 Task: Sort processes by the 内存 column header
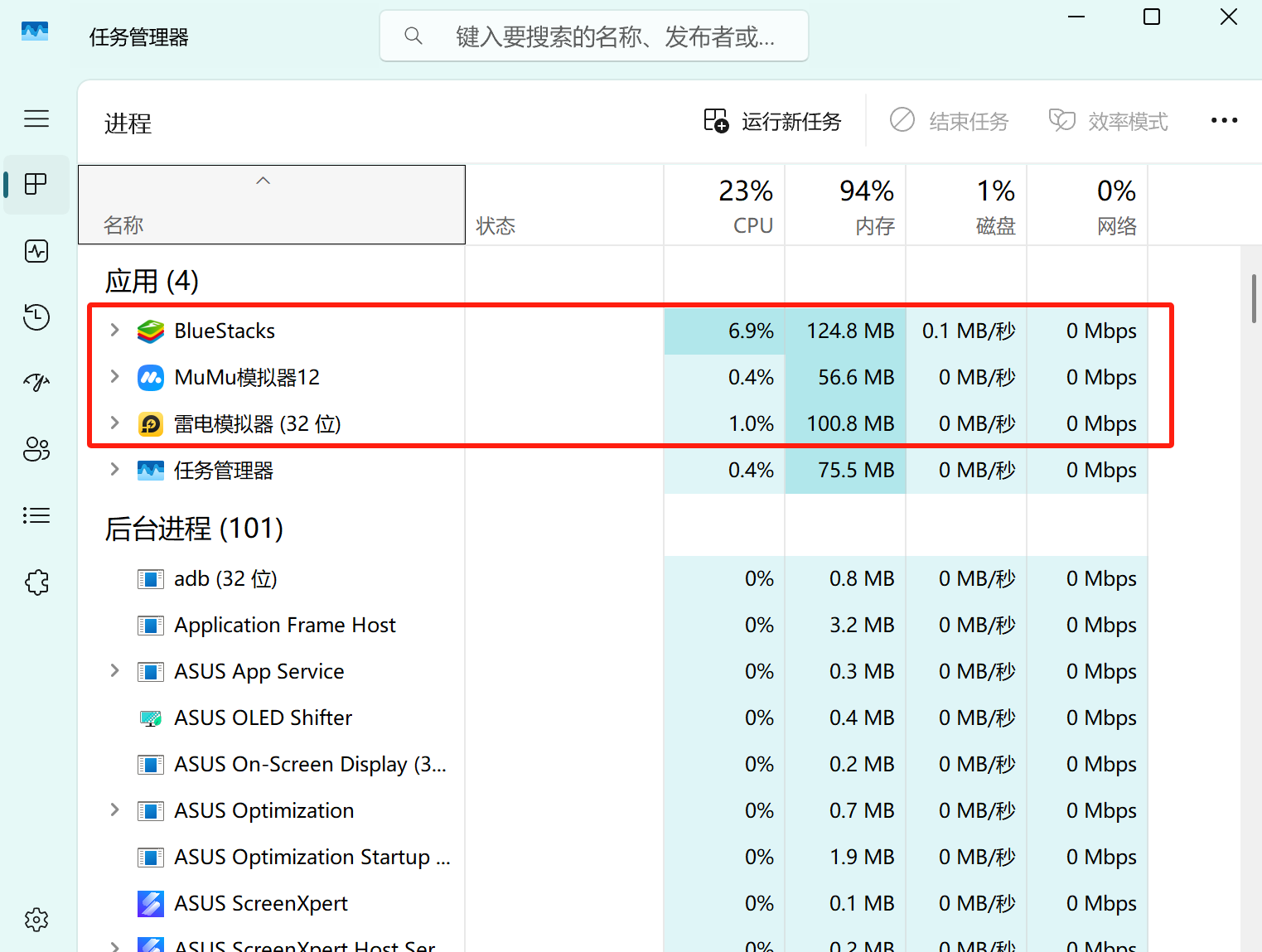pyautogui.click(x=845, y=205)
